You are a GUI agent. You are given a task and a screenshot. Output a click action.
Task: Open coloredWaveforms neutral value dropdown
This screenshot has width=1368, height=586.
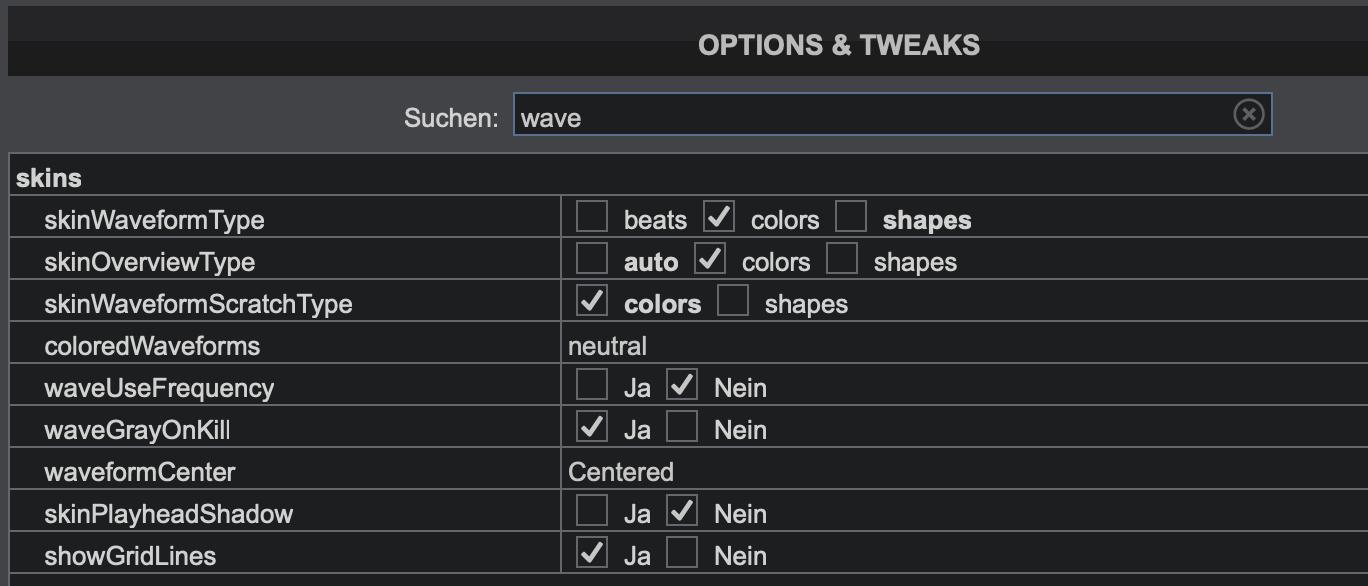(607, 346)
